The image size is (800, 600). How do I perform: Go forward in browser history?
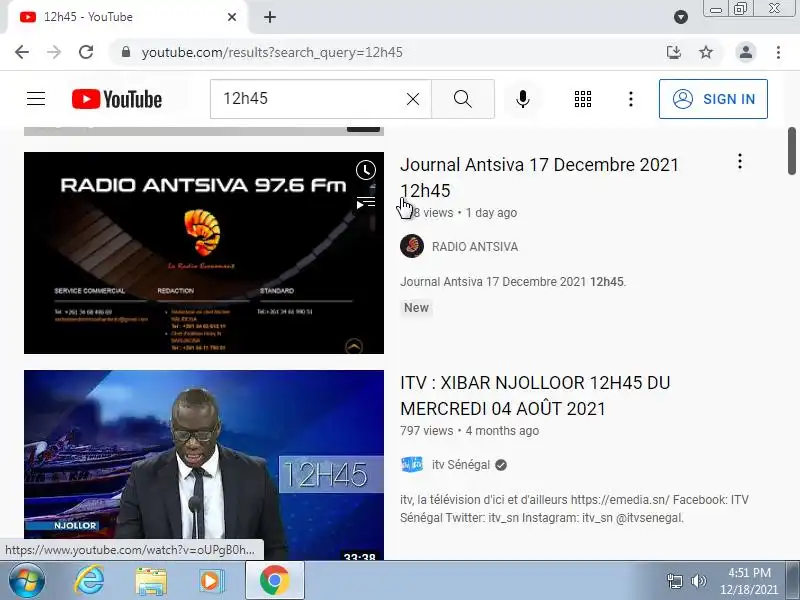tap(54, 52)
